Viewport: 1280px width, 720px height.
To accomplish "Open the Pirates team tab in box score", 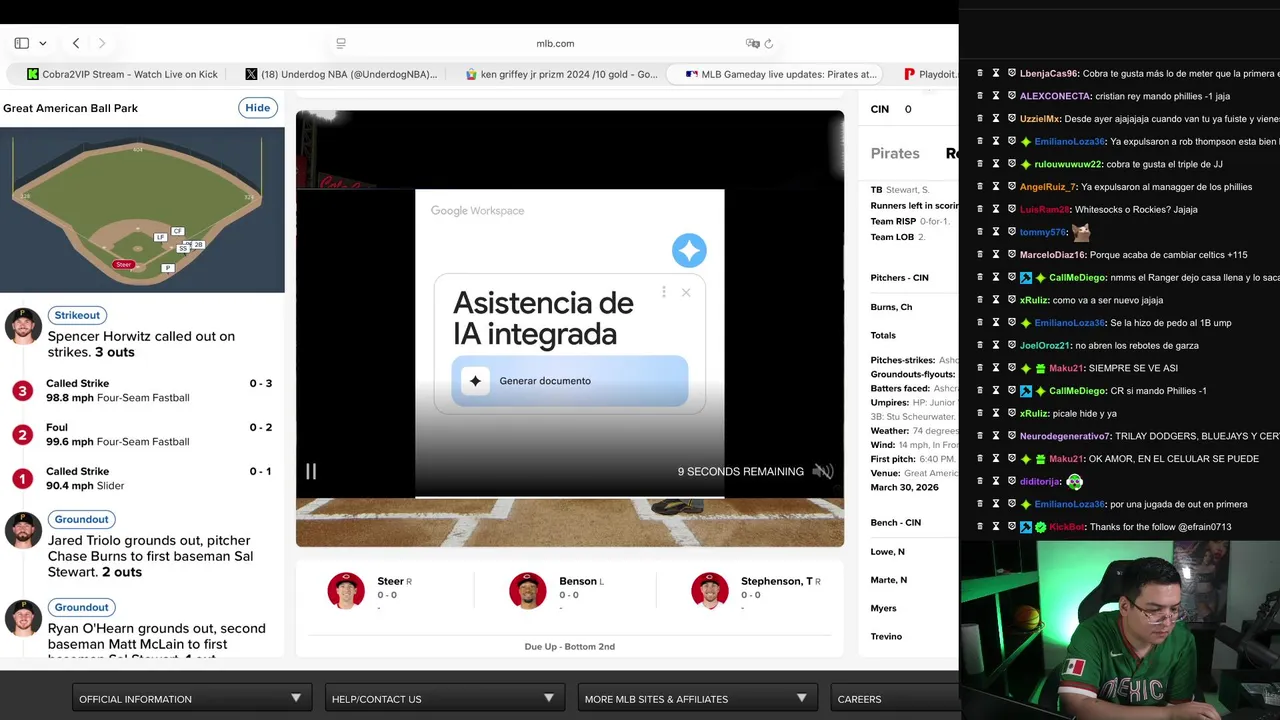I will pos(895,153).
